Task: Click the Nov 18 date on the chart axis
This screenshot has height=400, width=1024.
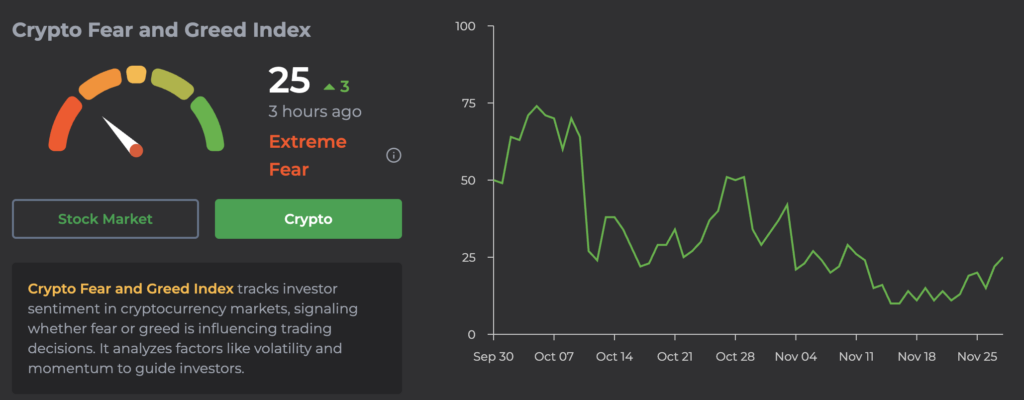Action: (916, 356)
